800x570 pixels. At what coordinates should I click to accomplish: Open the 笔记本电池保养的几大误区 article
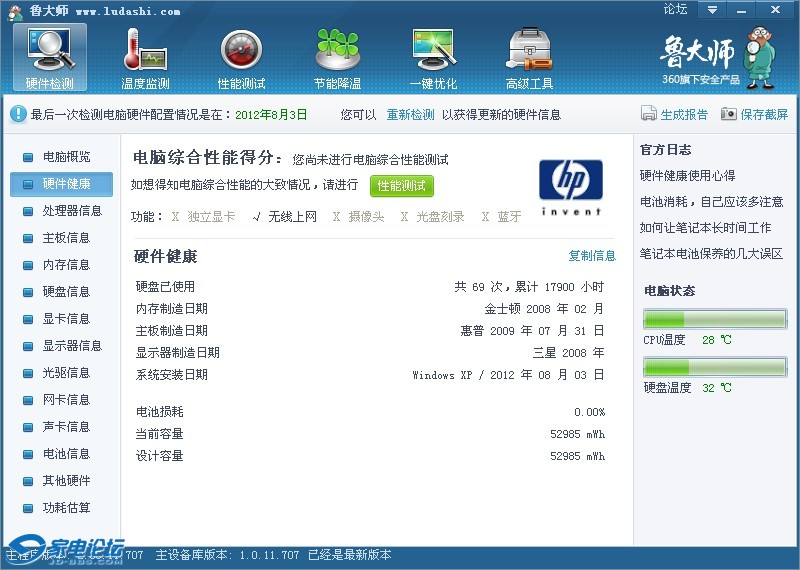coord(711,254)
